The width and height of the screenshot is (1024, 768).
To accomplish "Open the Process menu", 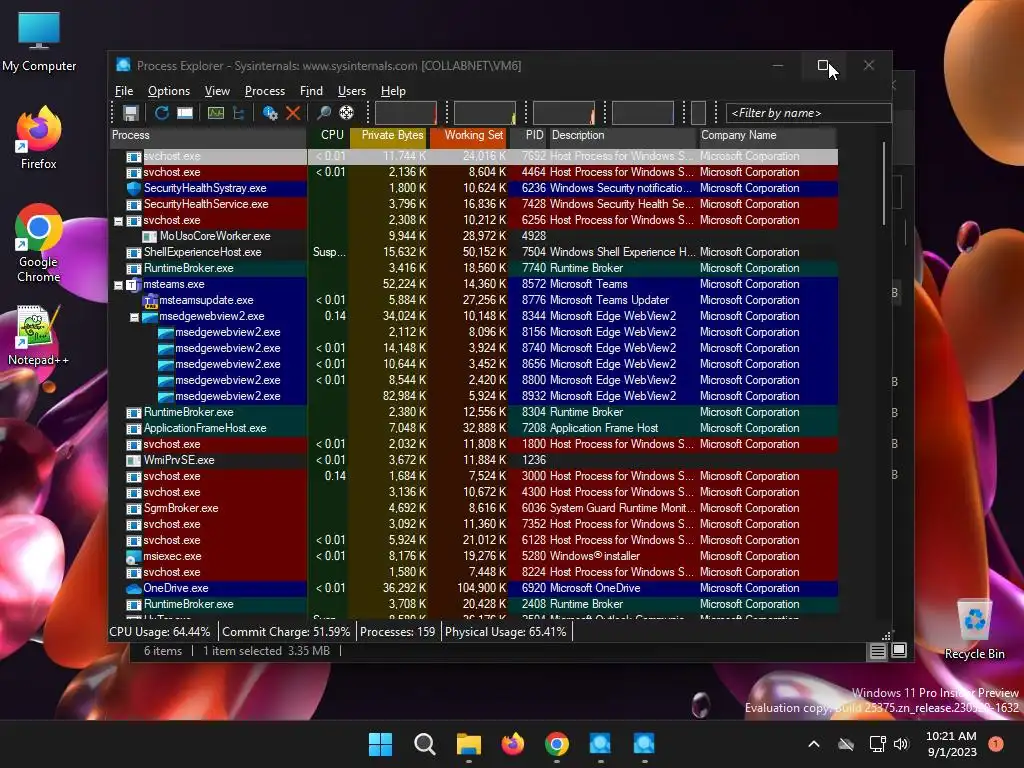I will click(264, 91).
